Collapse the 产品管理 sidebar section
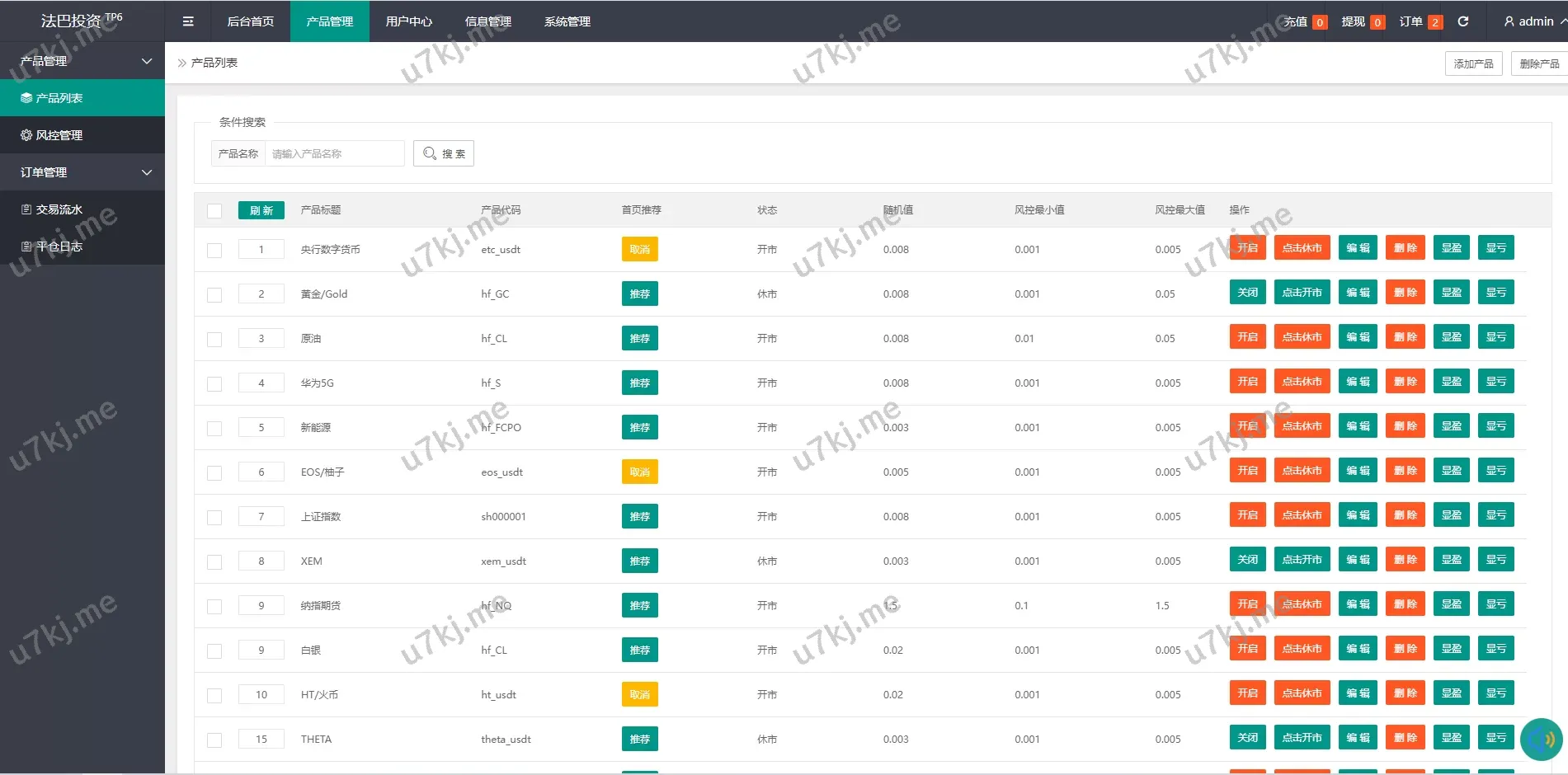The image size is (1568, 775). [x=147, y=61]
